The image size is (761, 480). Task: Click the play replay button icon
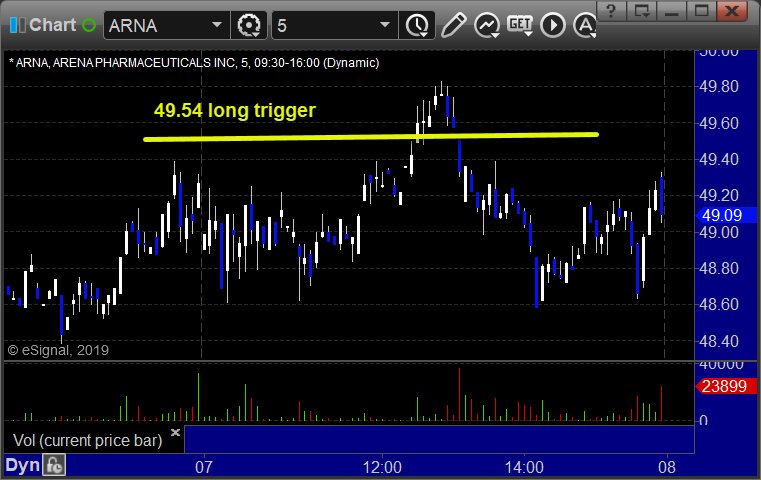coord(553,25)
